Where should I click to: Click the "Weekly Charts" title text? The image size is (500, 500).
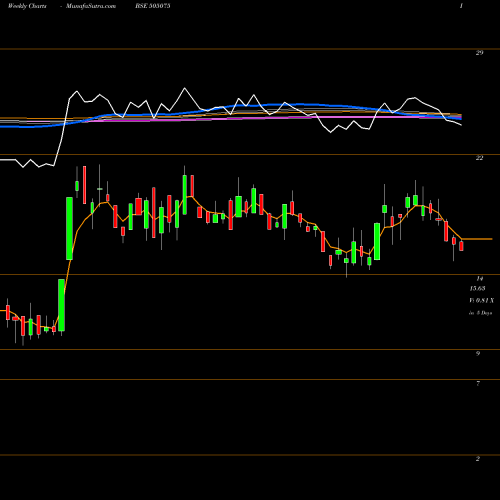(x=27, y=6)
